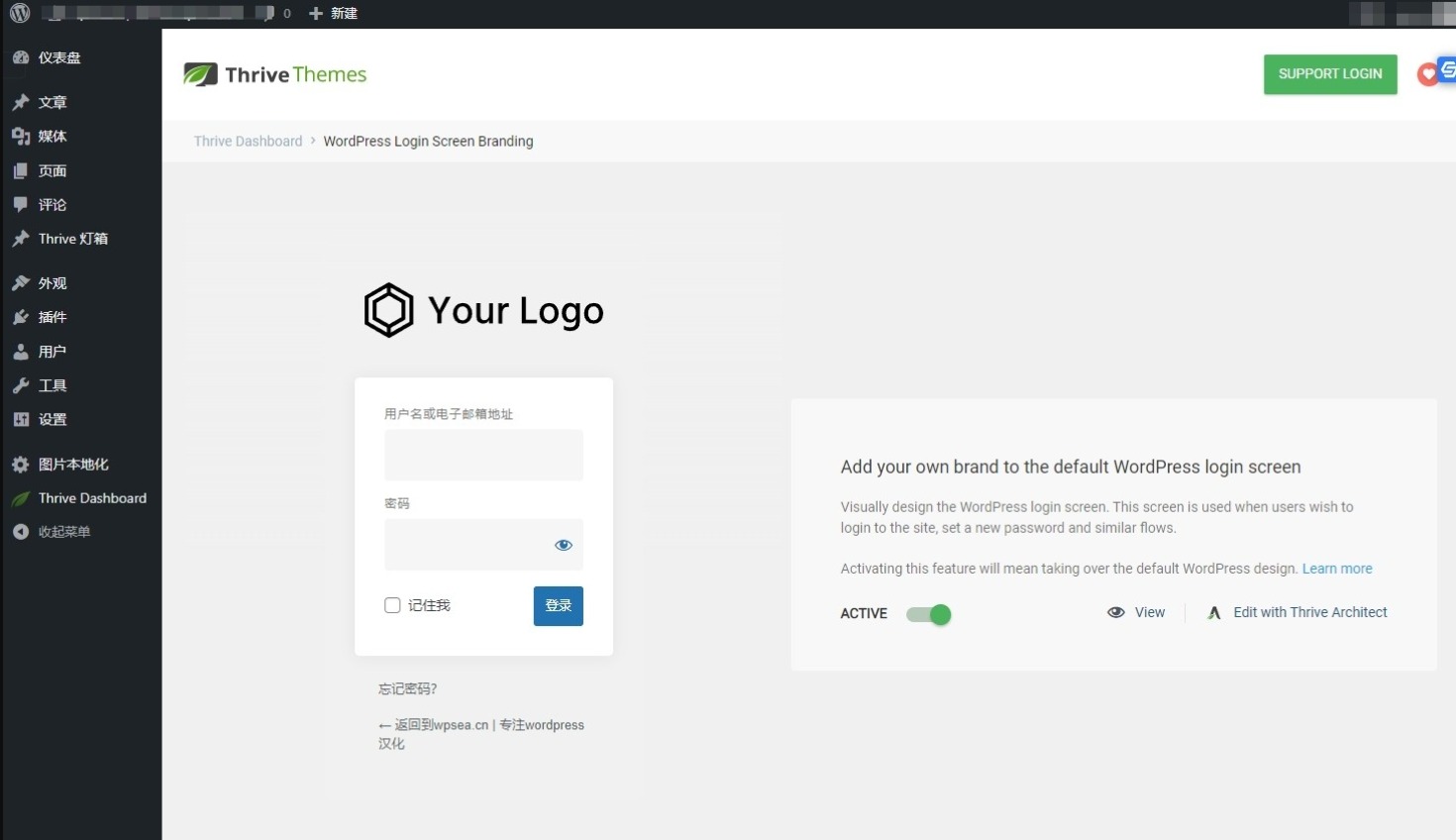
Task: Toggle password visibility eye icon
Action: point(564,545)
